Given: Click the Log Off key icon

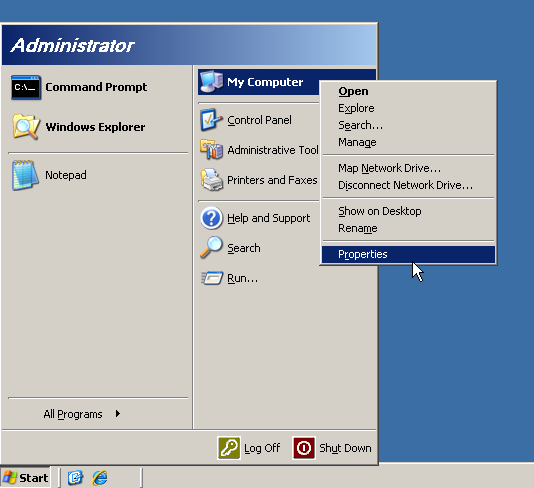Looking at the screenshot, I should pyautogui.click(x=229, y=448).
